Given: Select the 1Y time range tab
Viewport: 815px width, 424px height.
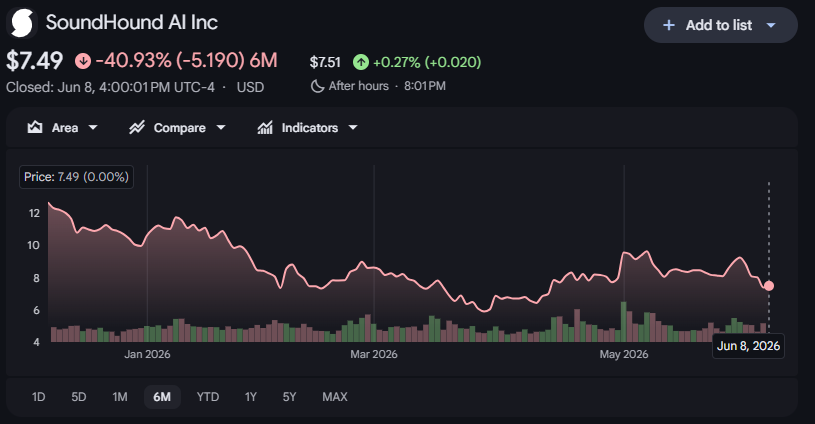Looking at the screenshot, I should pos(251,397).
